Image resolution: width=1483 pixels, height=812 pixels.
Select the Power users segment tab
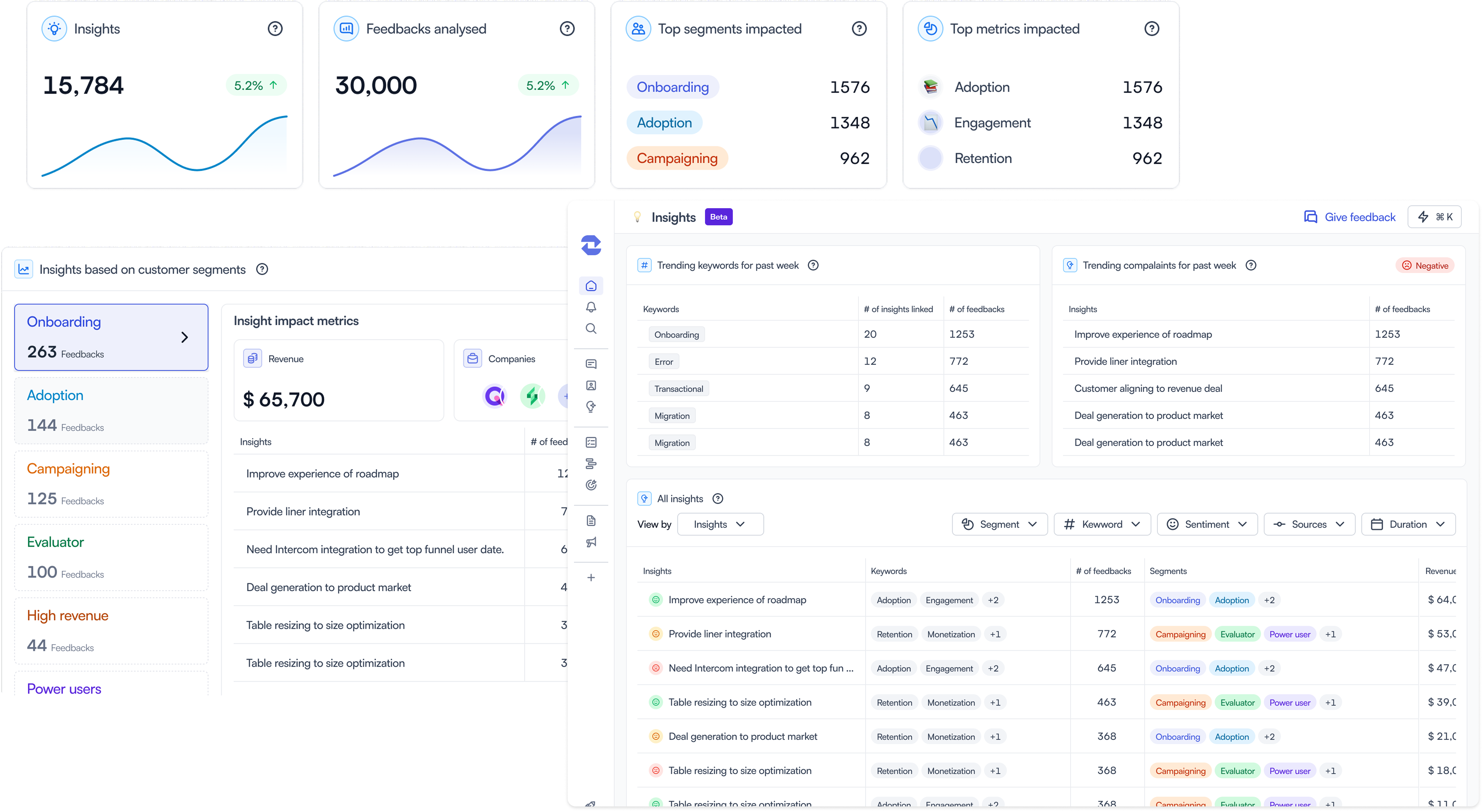tap(111, 684)
